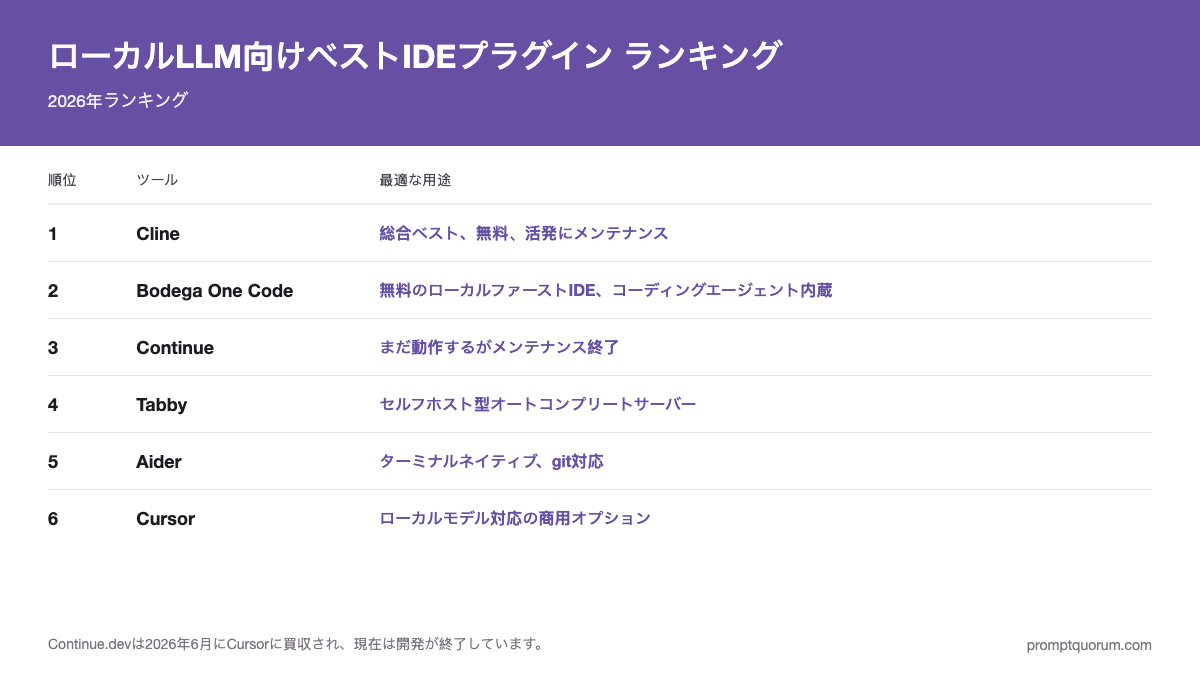Click the ローカルモデル対応の商用オプション text
Image resolution: width=1200 pixels, height=675 pixels.
pyautogui.click(x=515, y=518)
